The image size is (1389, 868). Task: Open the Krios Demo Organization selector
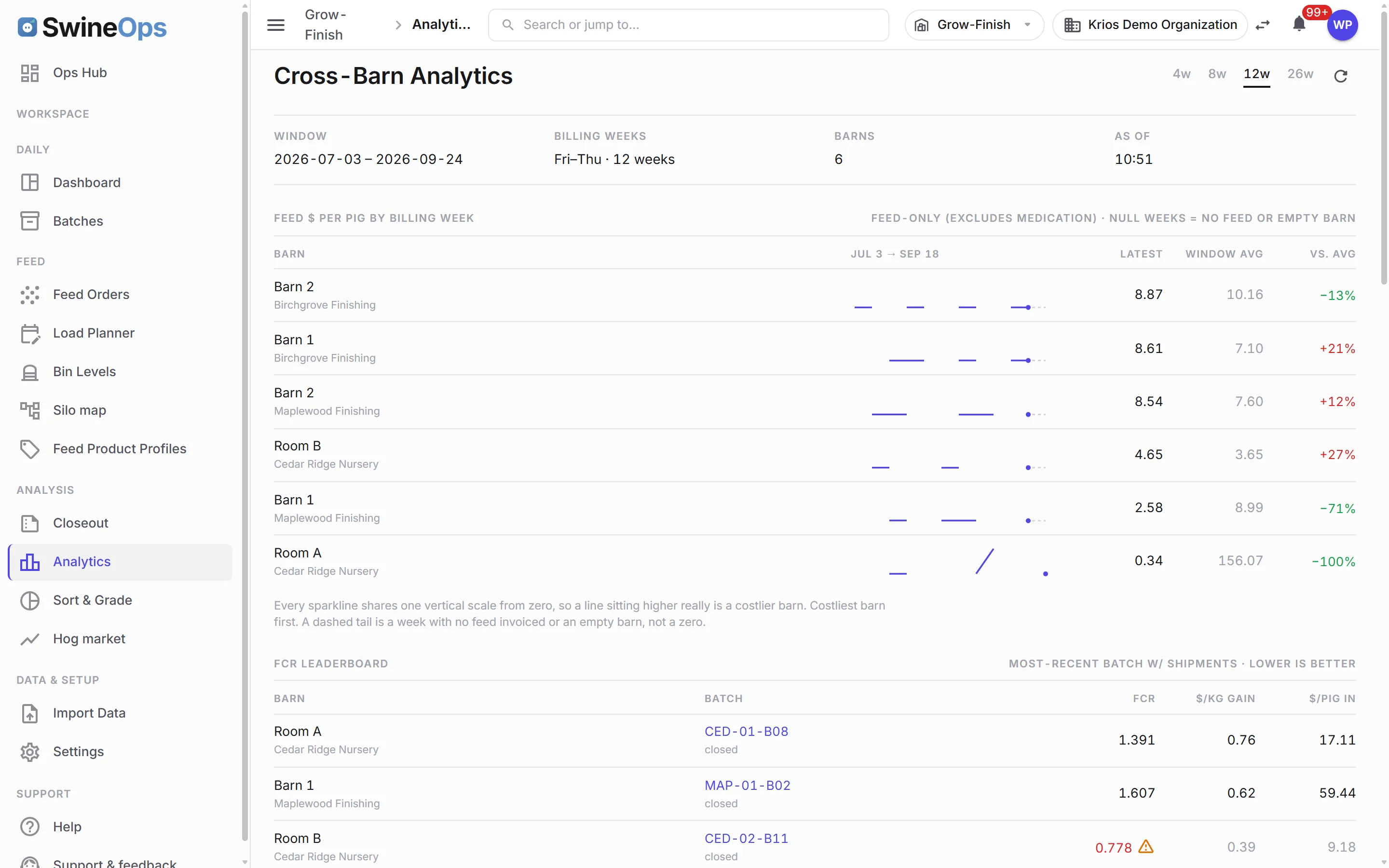click(x=1150, y=25)
